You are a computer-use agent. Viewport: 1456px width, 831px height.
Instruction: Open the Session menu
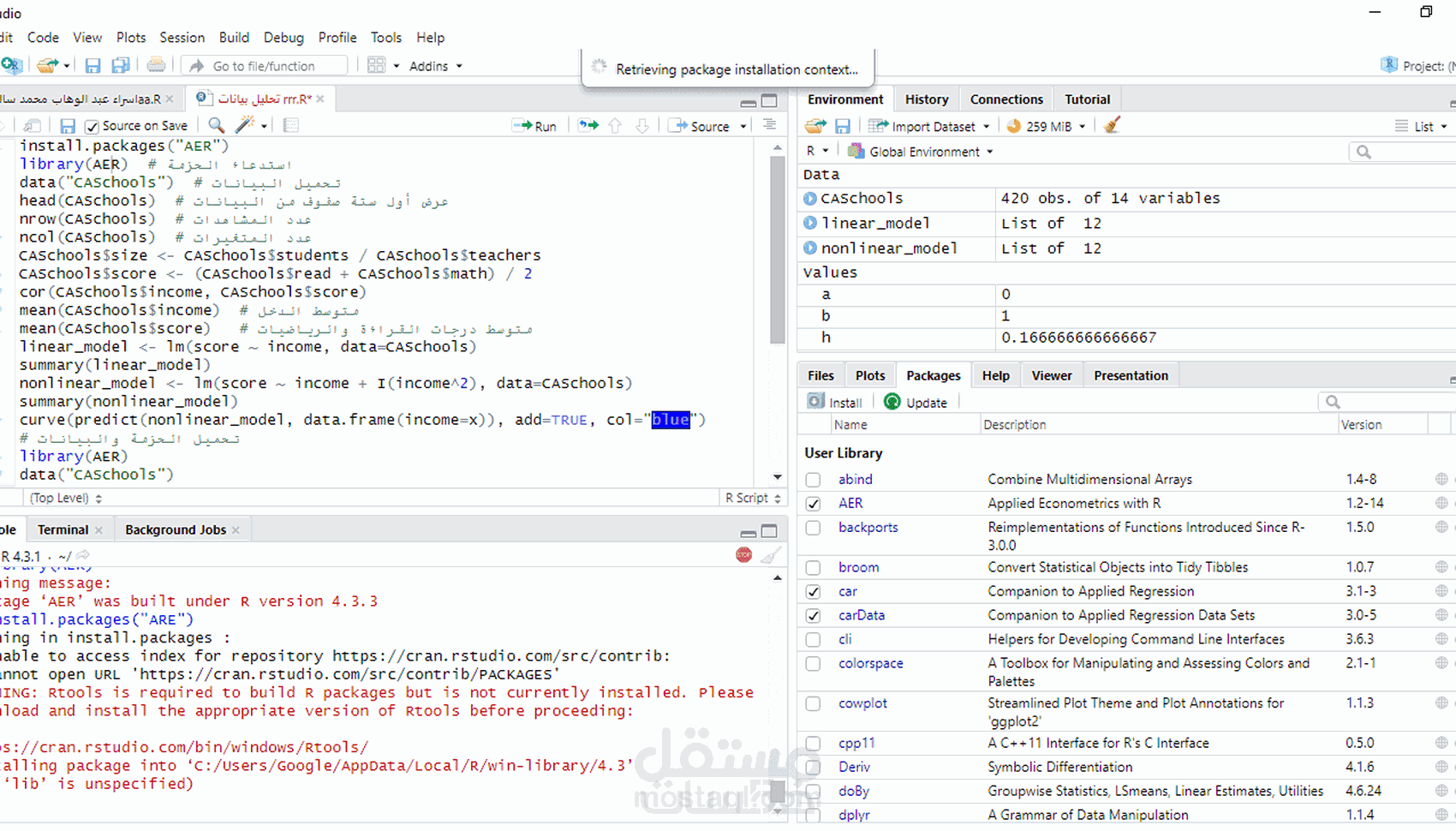pos(182,38)
